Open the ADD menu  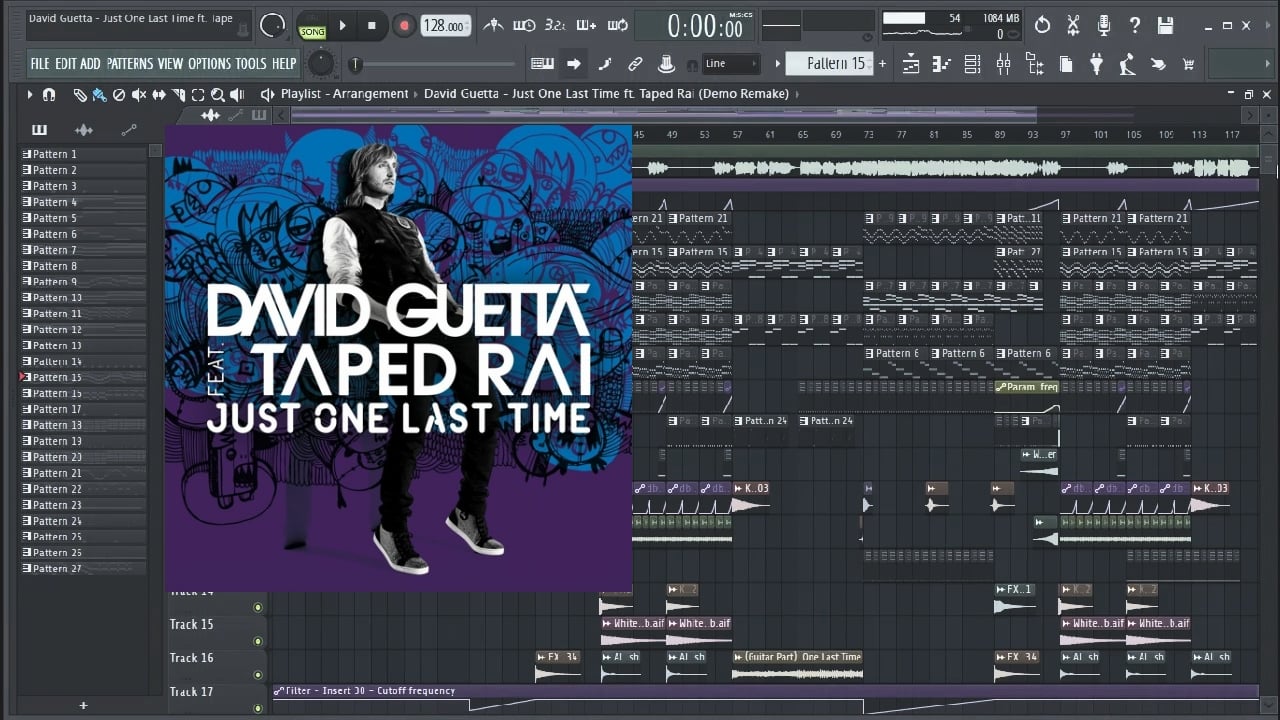pyautogui.click(x=91, y=64)
